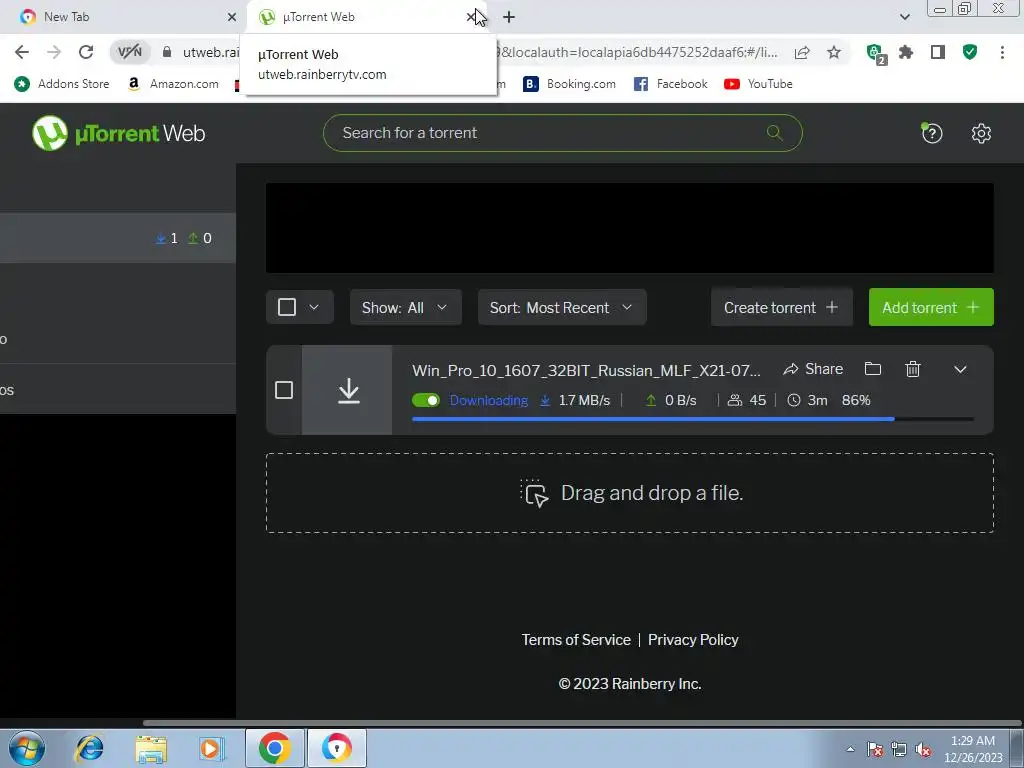
Task: Click the horizontal scrollbar at bottom
Action: (581, 723)
